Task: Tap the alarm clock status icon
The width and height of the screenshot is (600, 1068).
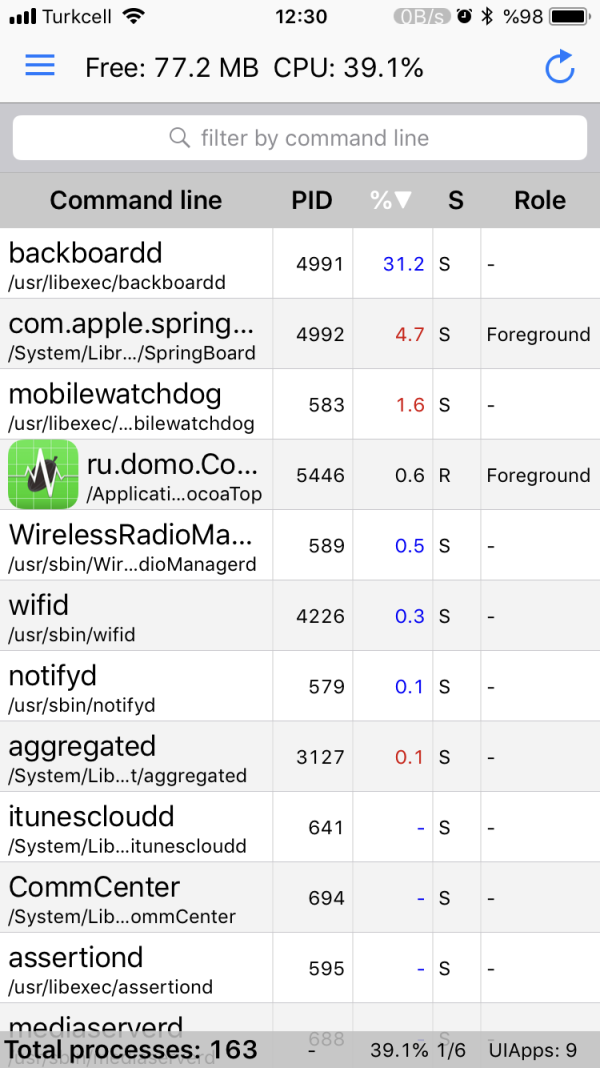Action: (x=464, y=17)
